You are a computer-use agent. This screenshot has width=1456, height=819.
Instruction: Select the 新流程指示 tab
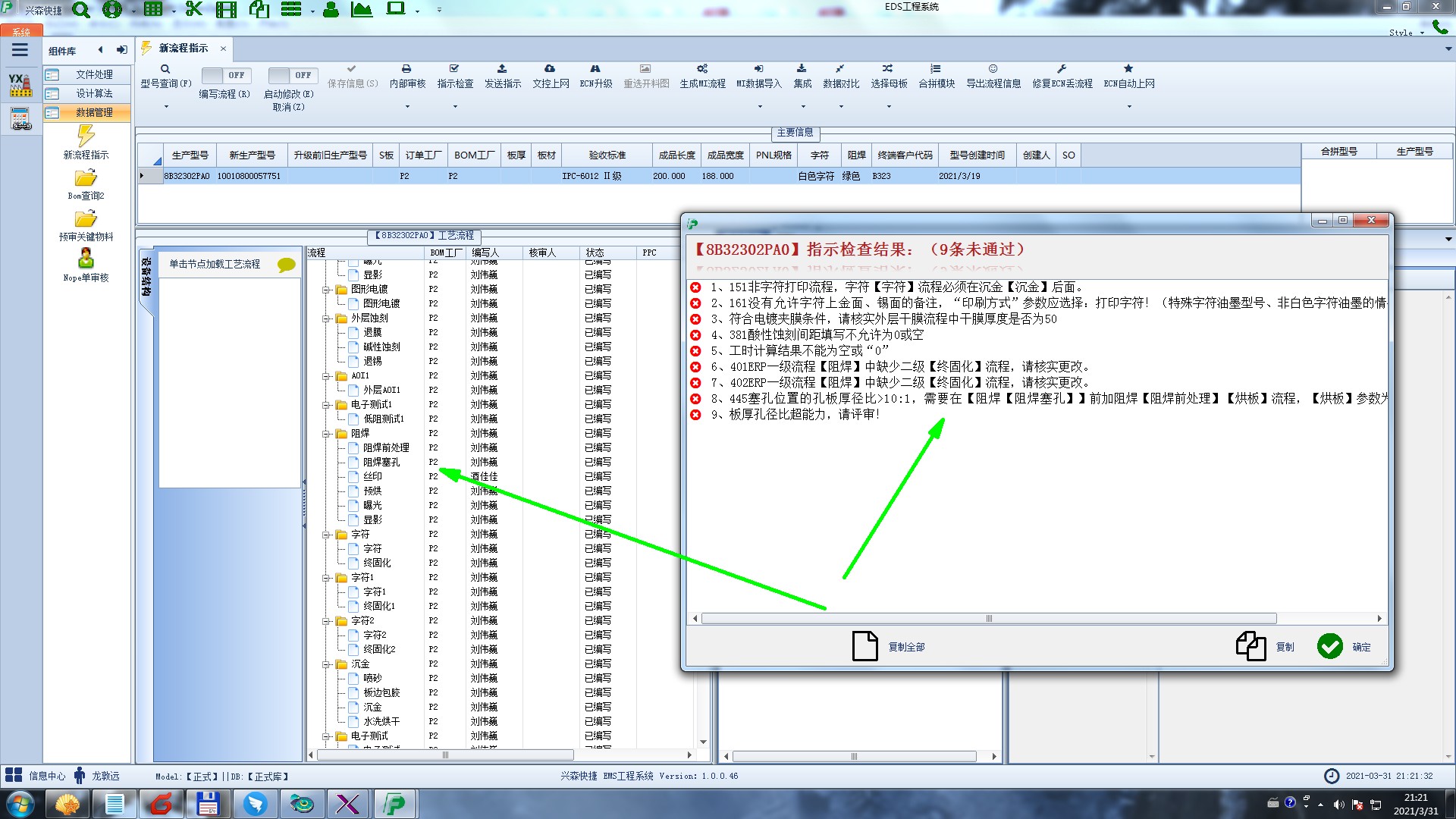point(183,49)
